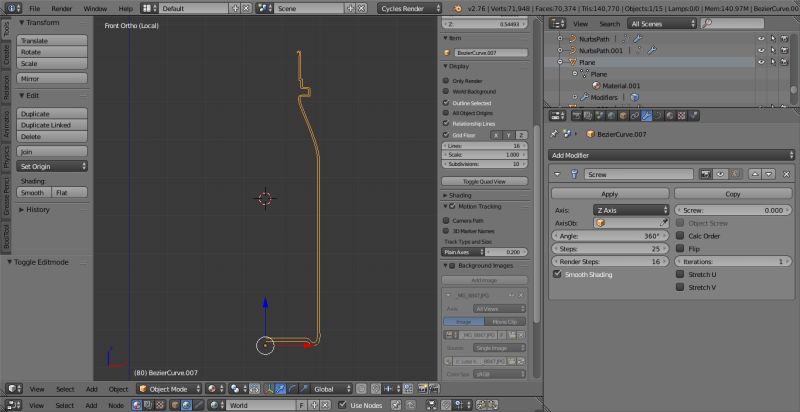
Task: Open the Render menu
Action: (61, 9)
